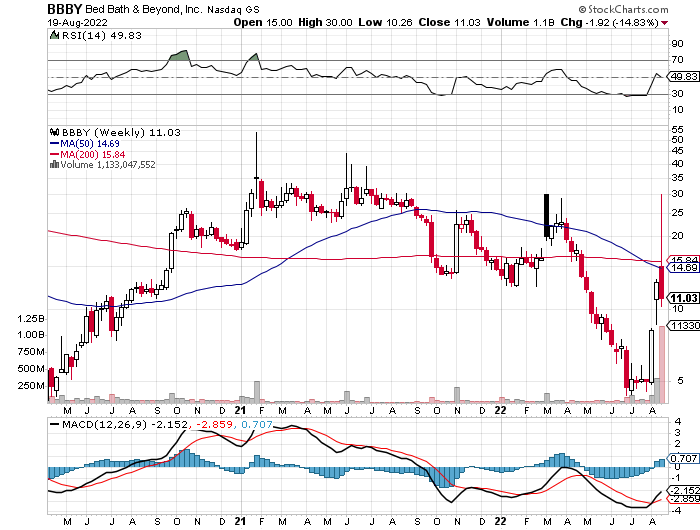This screenshot has width=700, height=530.
Task: Click the 21 year label under price chart
Action: pos(240,410)
